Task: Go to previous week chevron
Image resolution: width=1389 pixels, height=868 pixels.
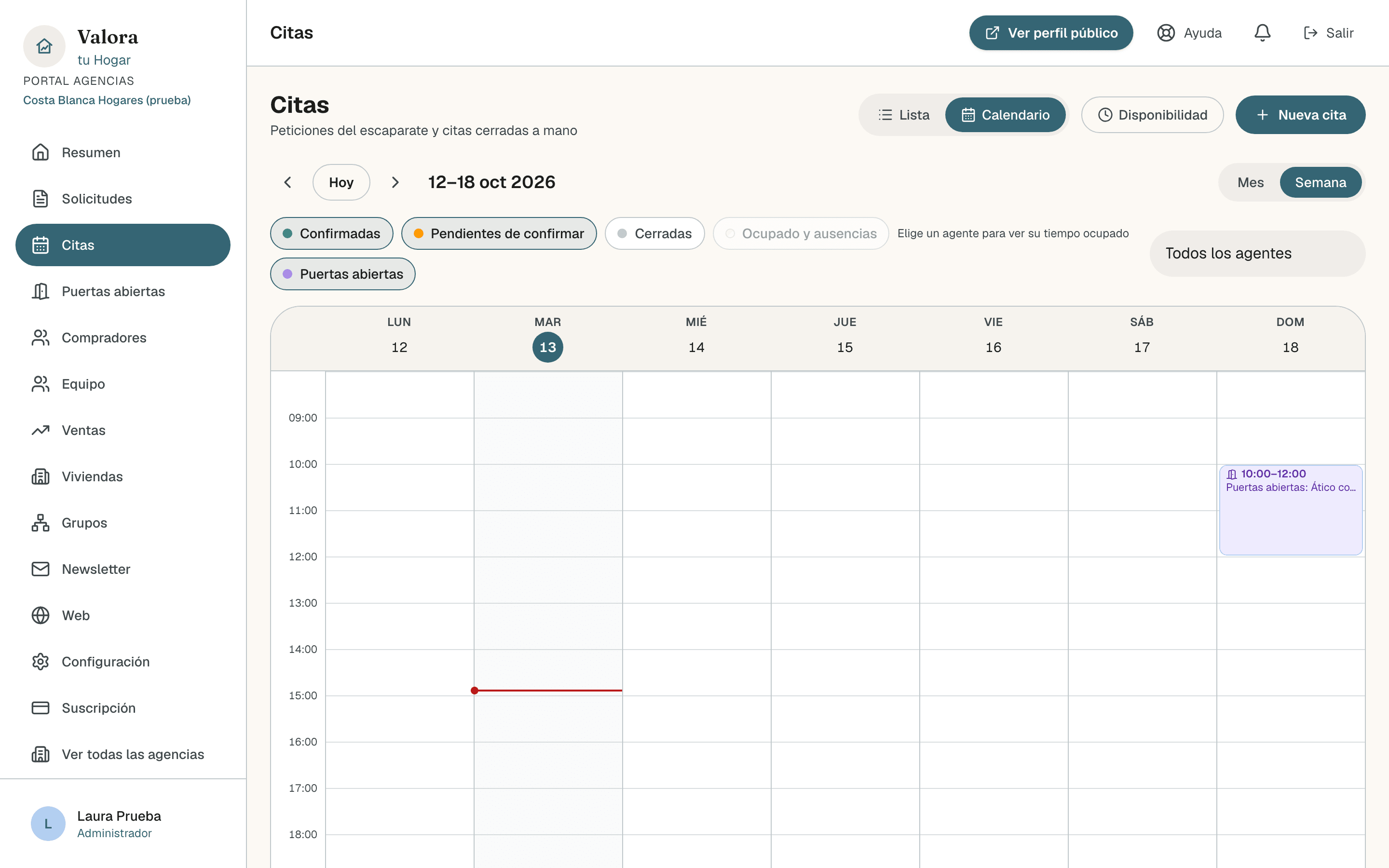Action: coord(287,183)
